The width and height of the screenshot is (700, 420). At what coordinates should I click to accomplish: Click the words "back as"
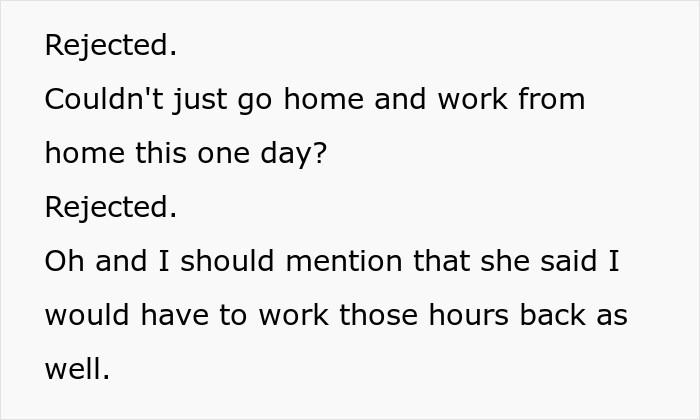(x=574, y=315)
